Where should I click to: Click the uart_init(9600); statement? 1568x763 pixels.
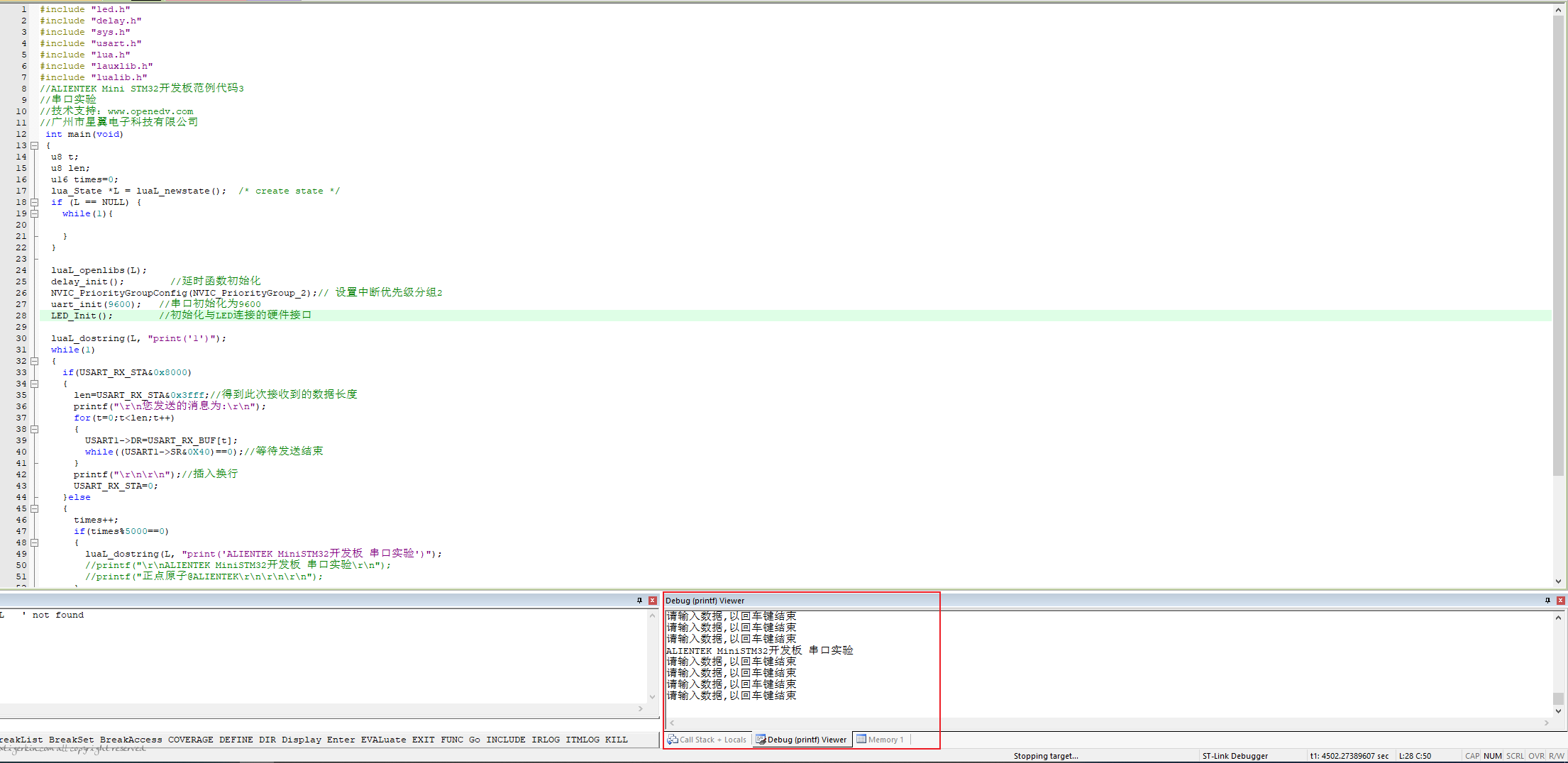pos(96,304)
